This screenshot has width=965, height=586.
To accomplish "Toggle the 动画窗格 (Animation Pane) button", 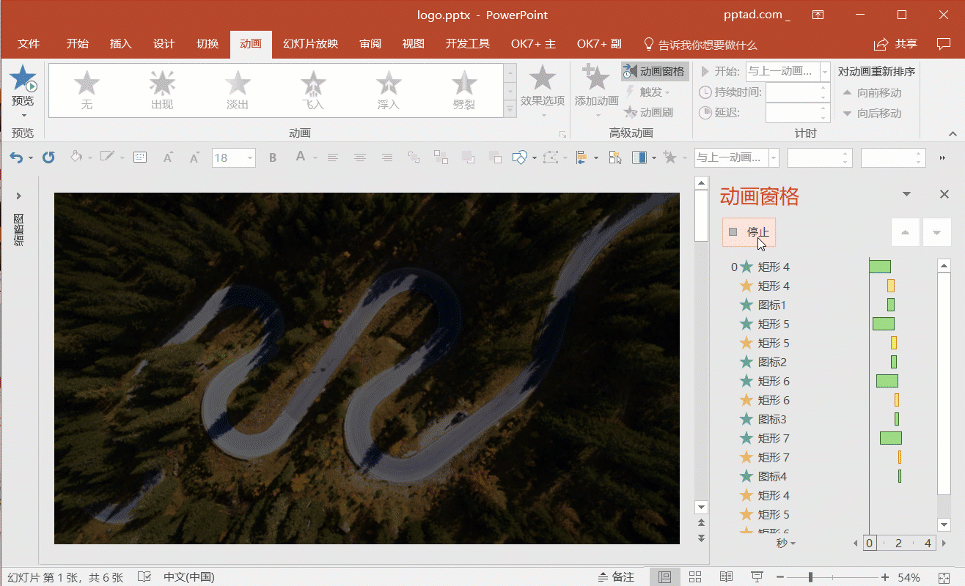I will click(x=654, y=71).
